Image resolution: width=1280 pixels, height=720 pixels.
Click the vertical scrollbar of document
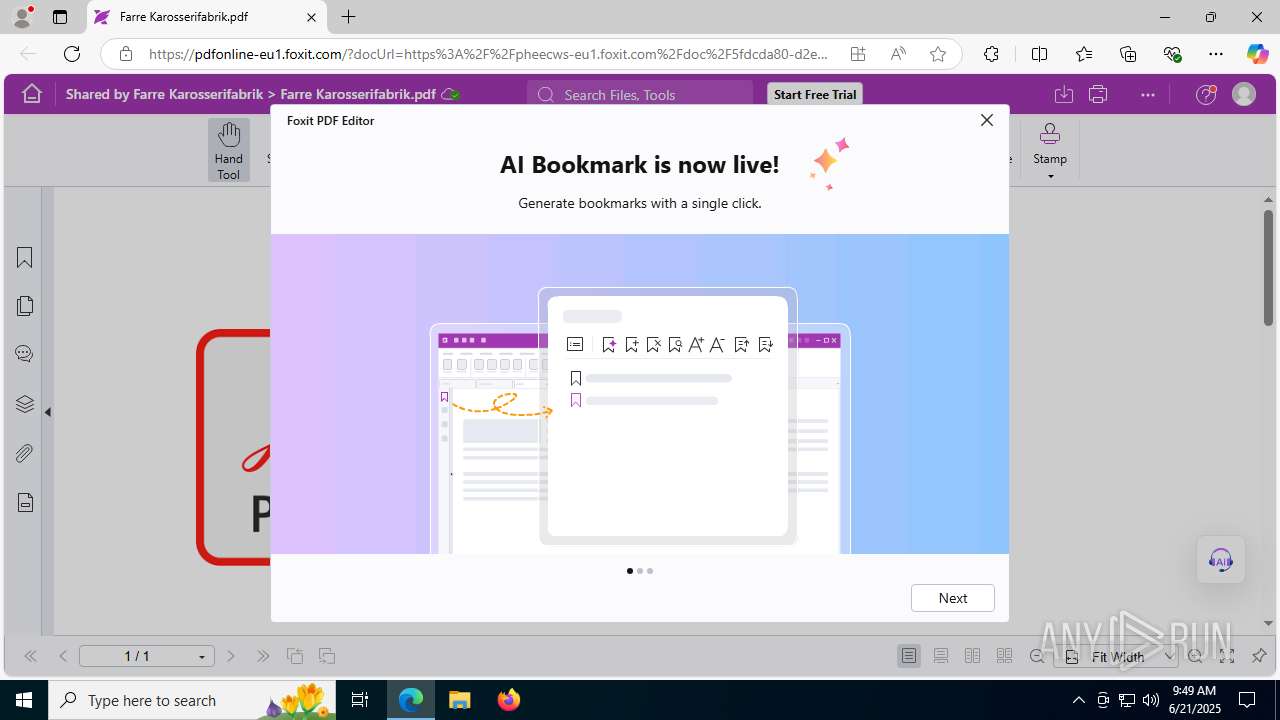(x=1268, y=267)
